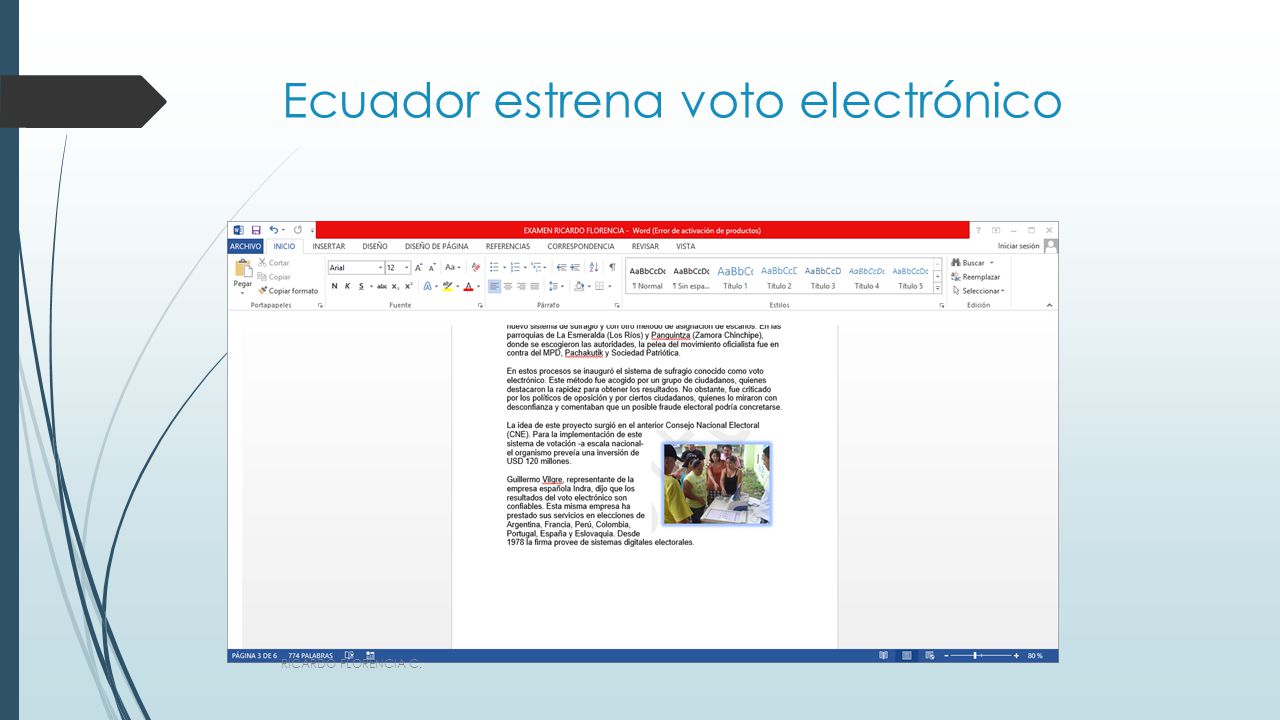Image resolution: width=1280 pixels, height=720 pixels.
Task: Expand the styles gallery with the More arrow
Action: click(938, 288)
